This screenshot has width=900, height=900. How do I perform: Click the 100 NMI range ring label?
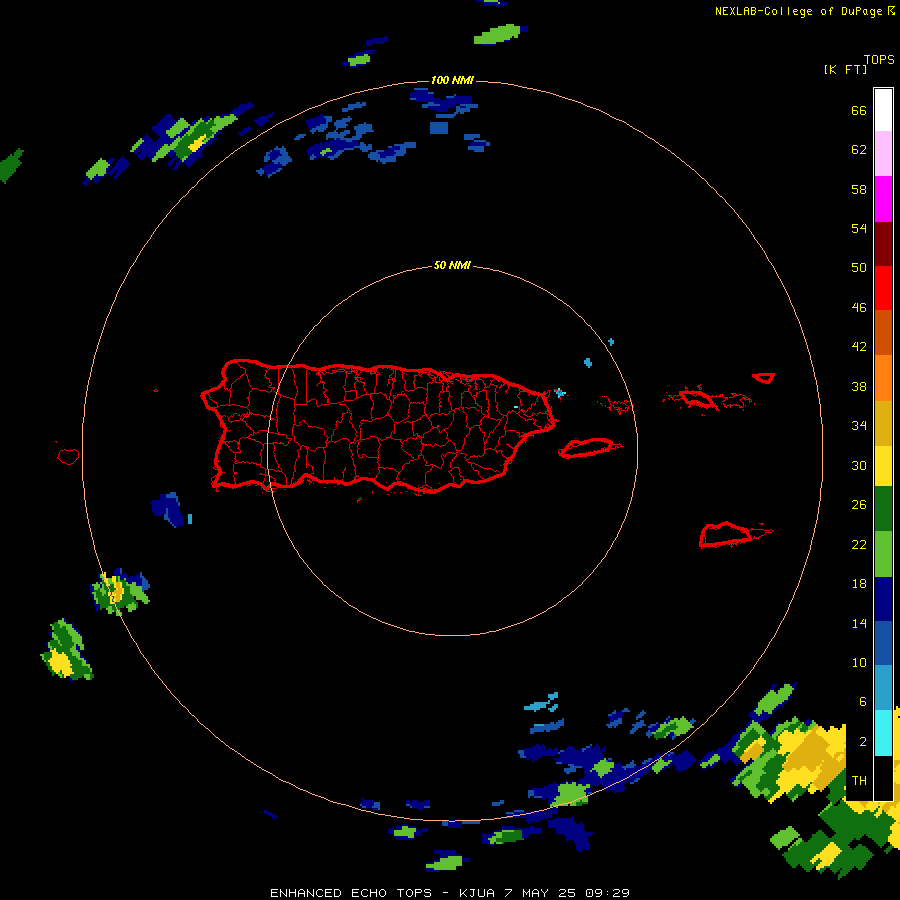point(452,80)
